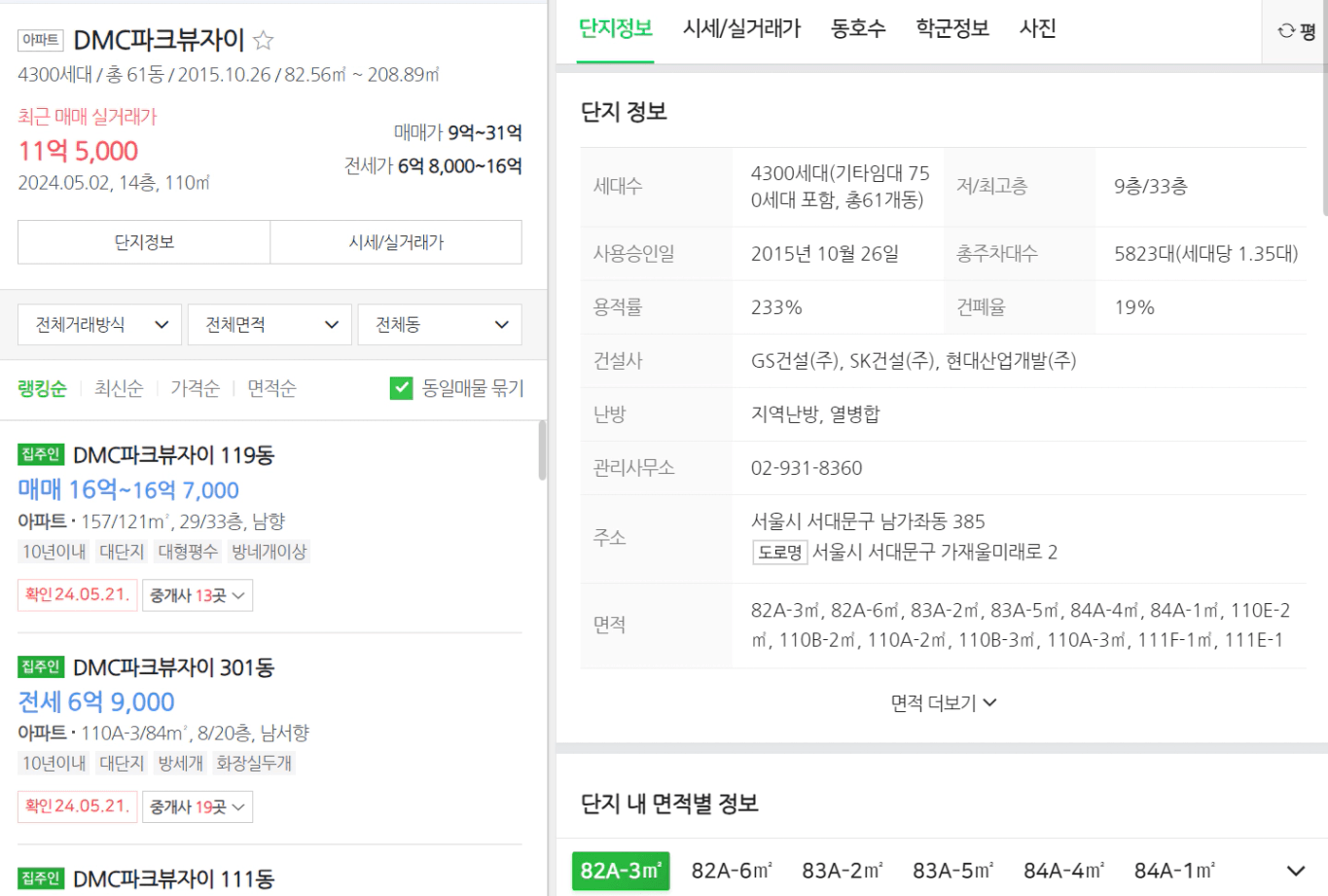The image size is (1328, 896).
Task: Click price 매매 16억~16억 7,000
Action: tap(128, 489)
